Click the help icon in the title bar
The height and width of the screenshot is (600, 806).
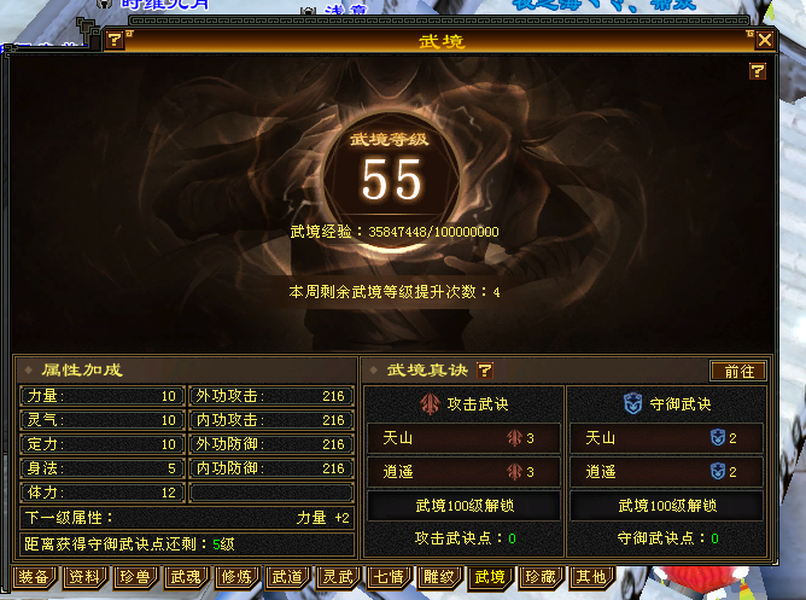(x=115, y=40)
